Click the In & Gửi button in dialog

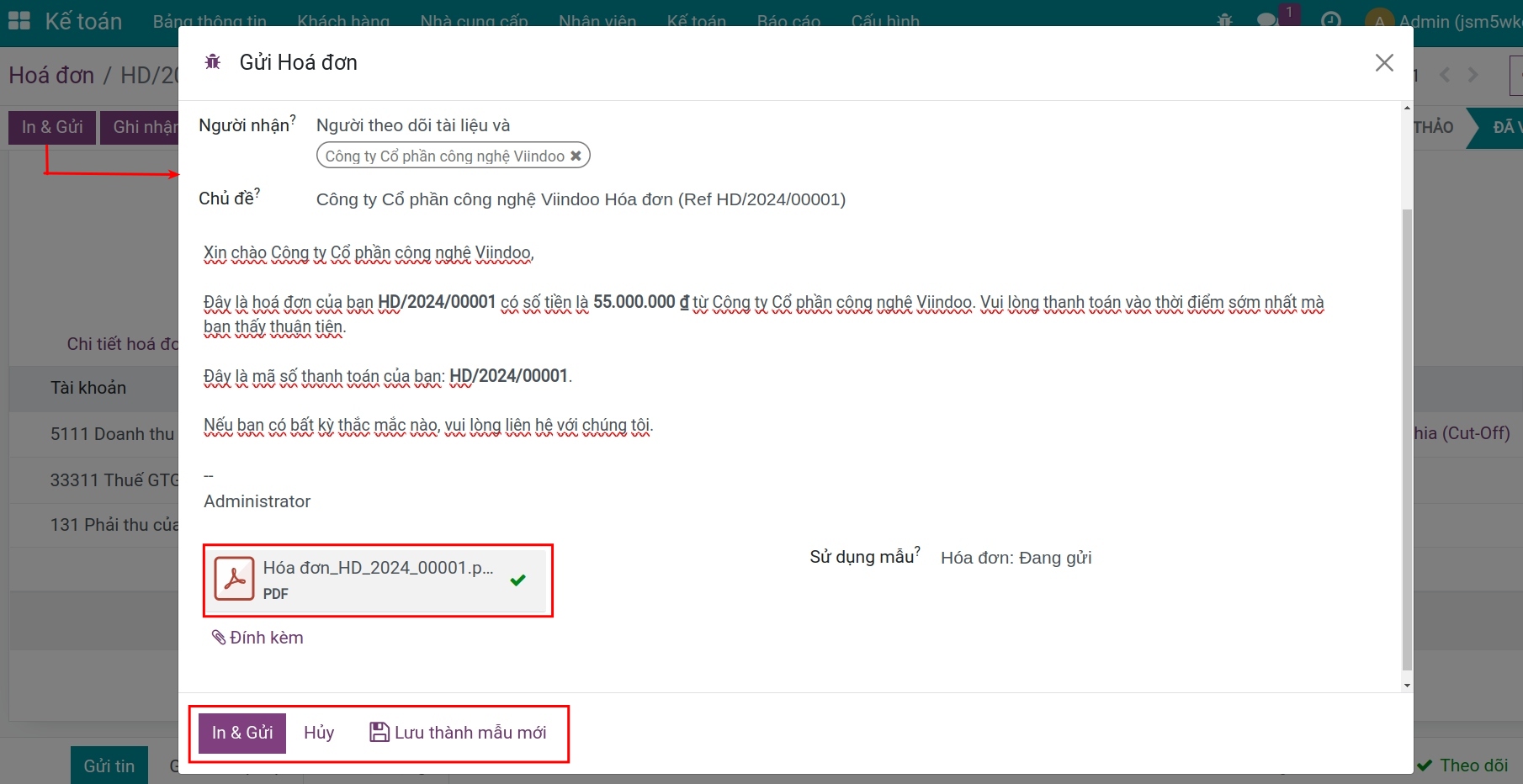click(x=241, y=732)
